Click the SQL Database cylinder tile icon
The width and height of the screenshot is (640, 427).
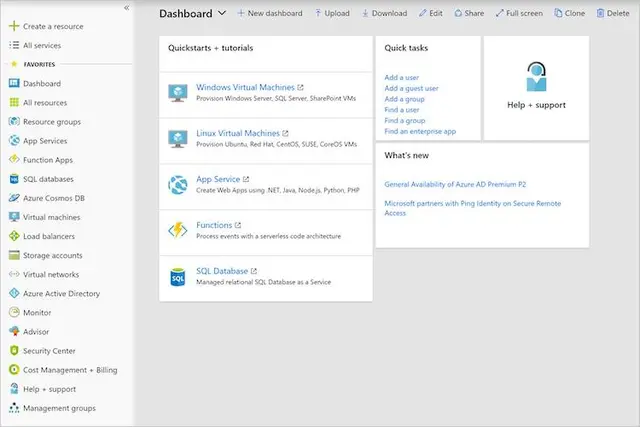(x=178, y=277)
